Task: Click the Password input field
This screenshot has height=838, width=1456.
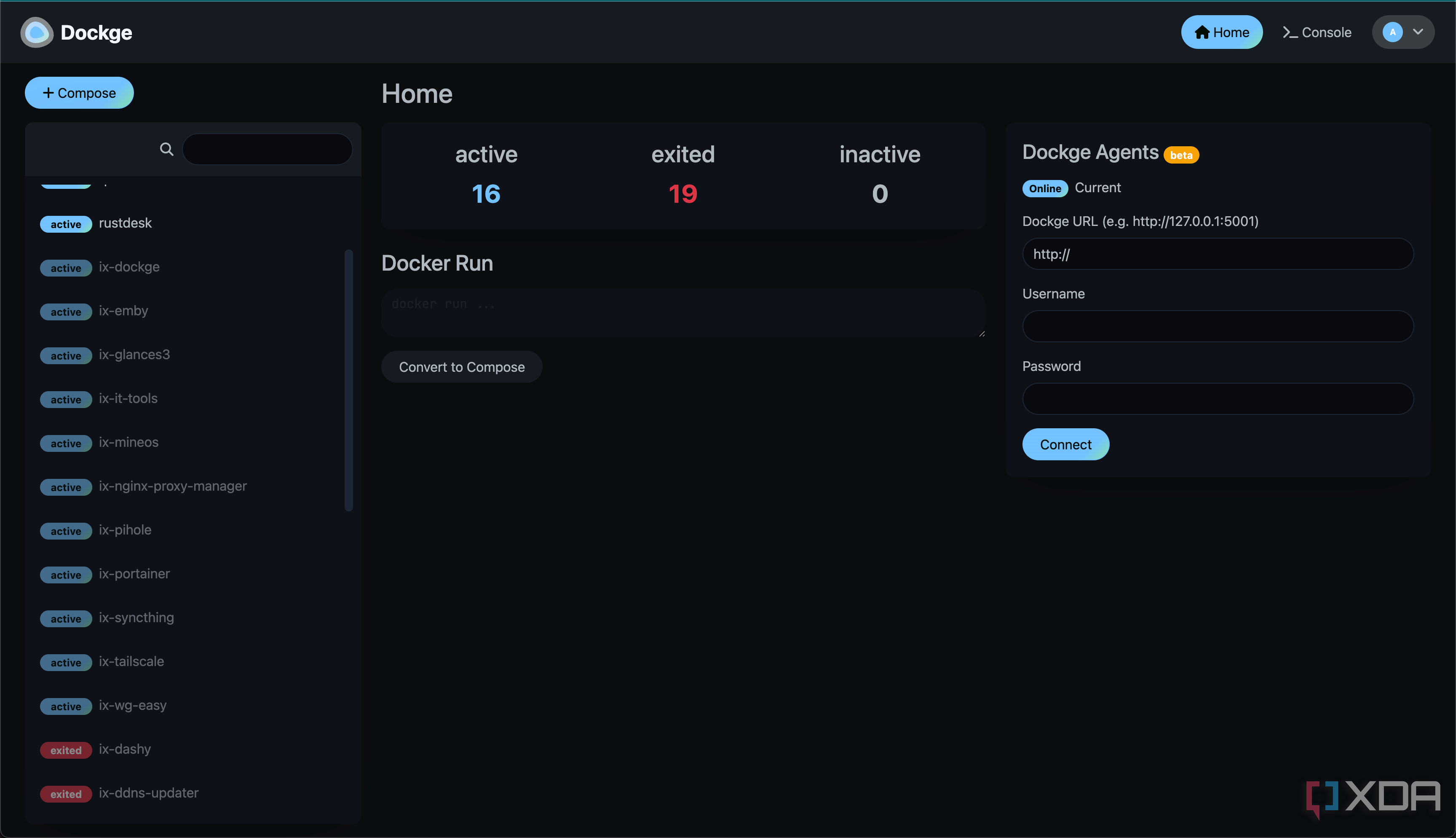Action: pos(1218,399)
